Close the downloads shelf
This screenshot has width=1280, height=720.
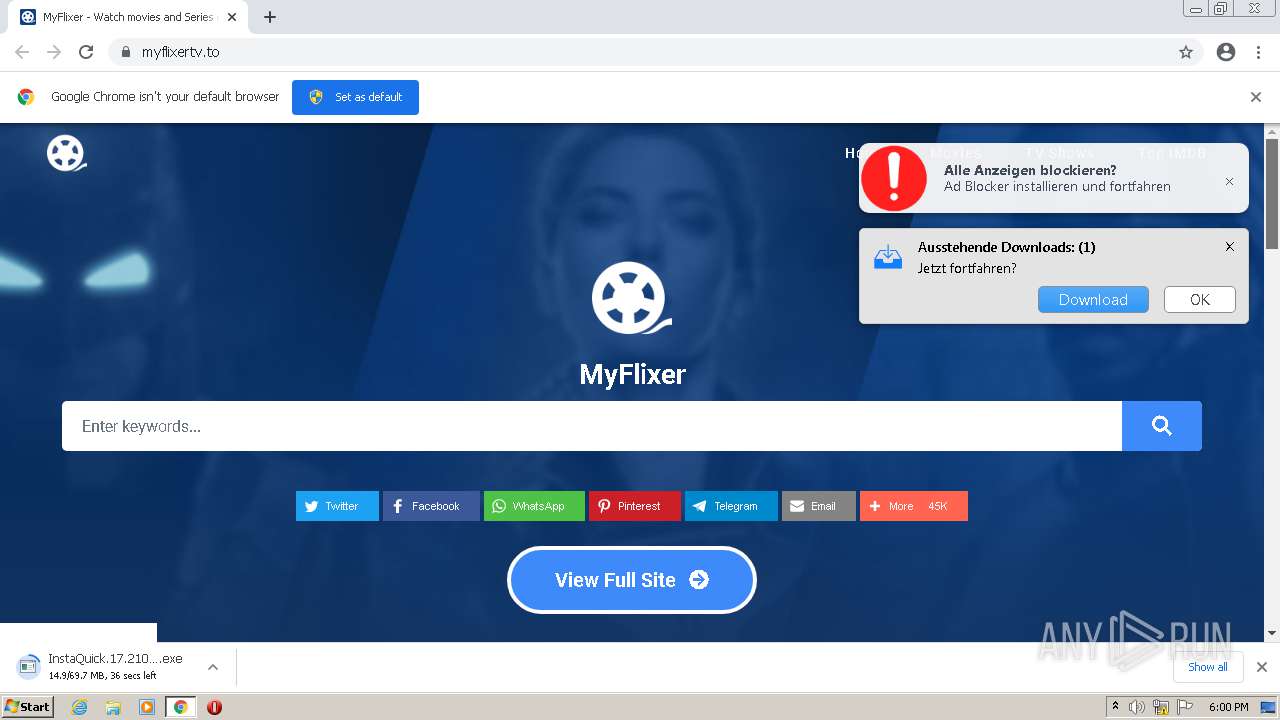tap(1262, 667)
